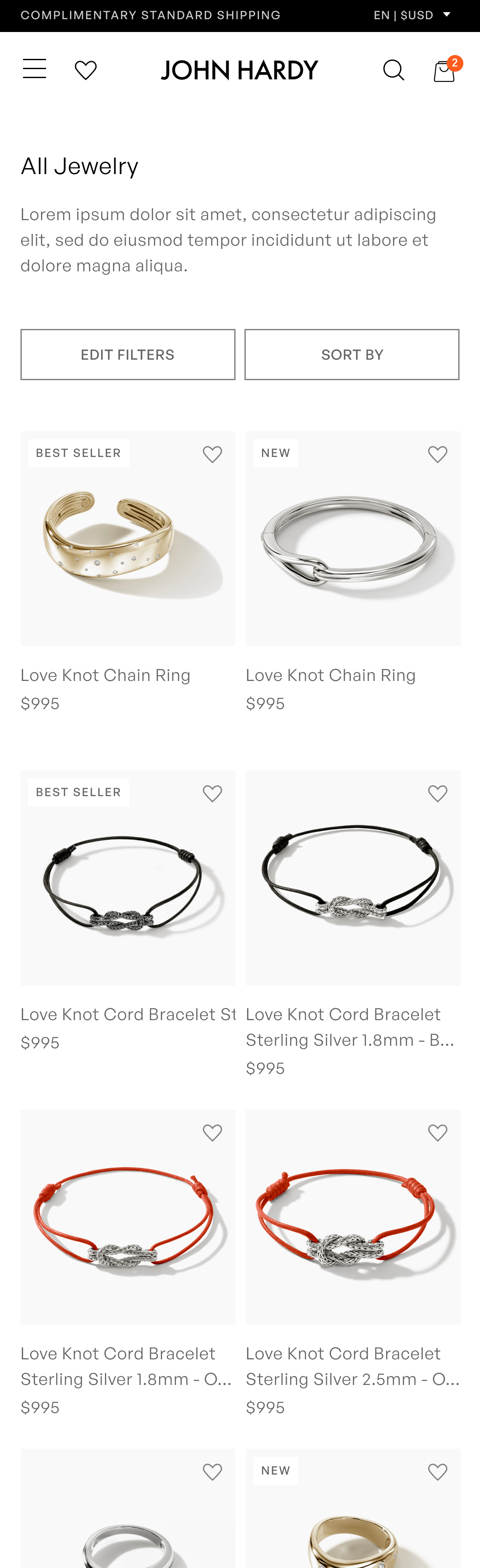The image size is (480, 1568).
Task: Open the Sort By options
Action: [x=352, y=354]
